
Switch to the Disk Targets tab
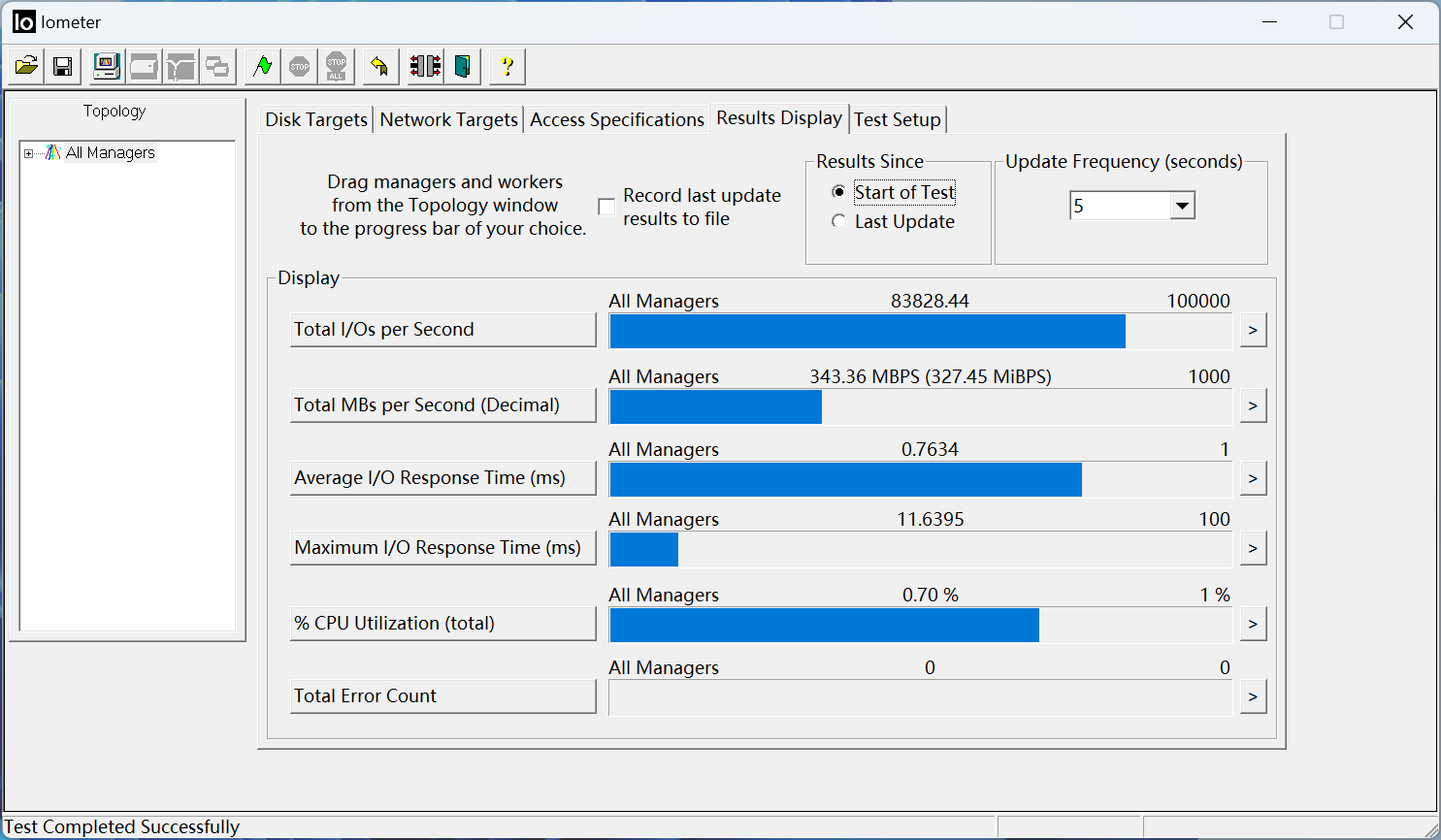click(316, 119)
